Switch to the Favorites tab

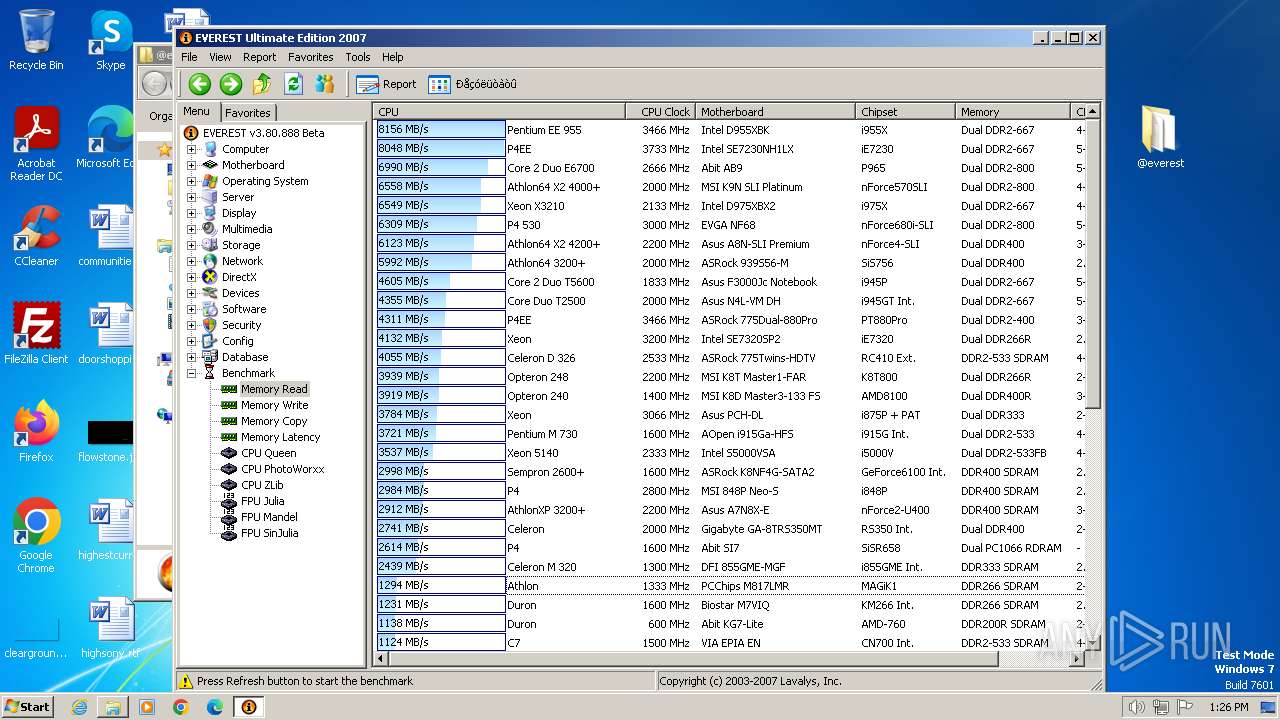[x=247, y=113]
